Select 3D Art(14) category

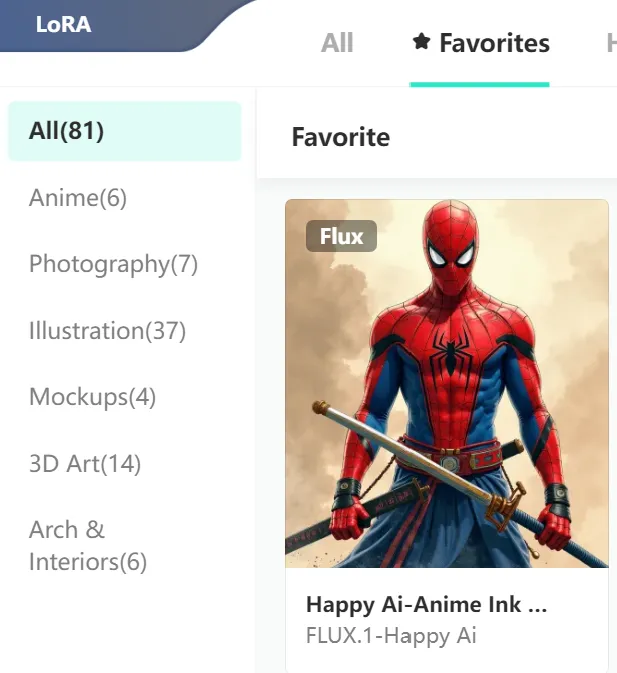tap(85, 464)
